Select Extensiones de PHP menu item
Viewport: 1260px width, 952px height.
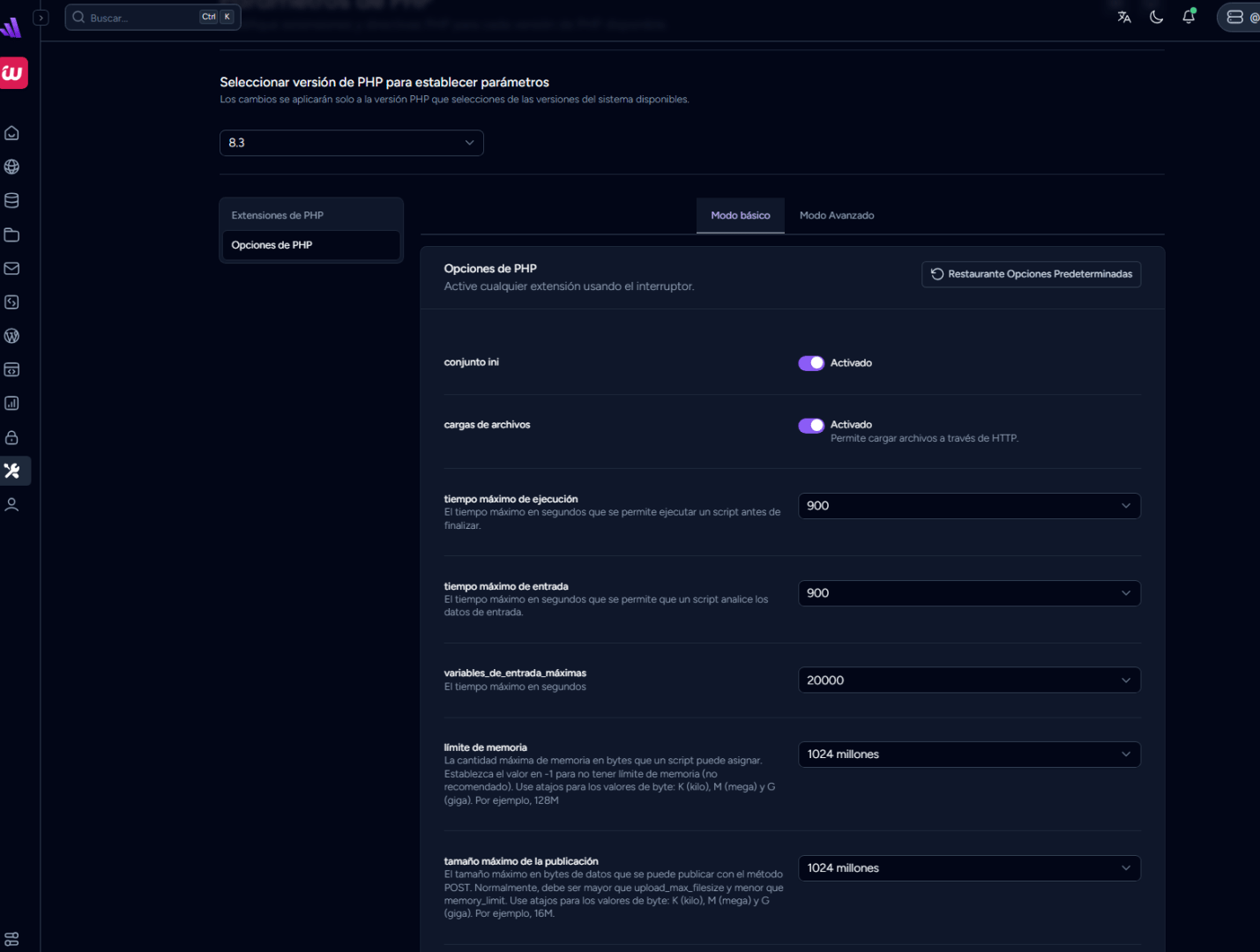tap(278, 216)
